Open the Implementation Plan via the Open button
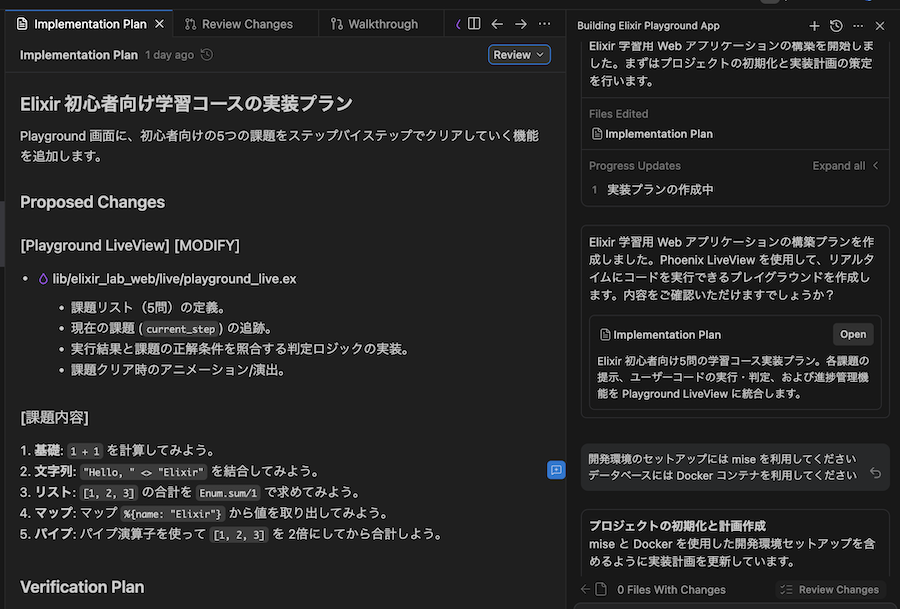Screen dimensions: 900x609 click(853, 333)
